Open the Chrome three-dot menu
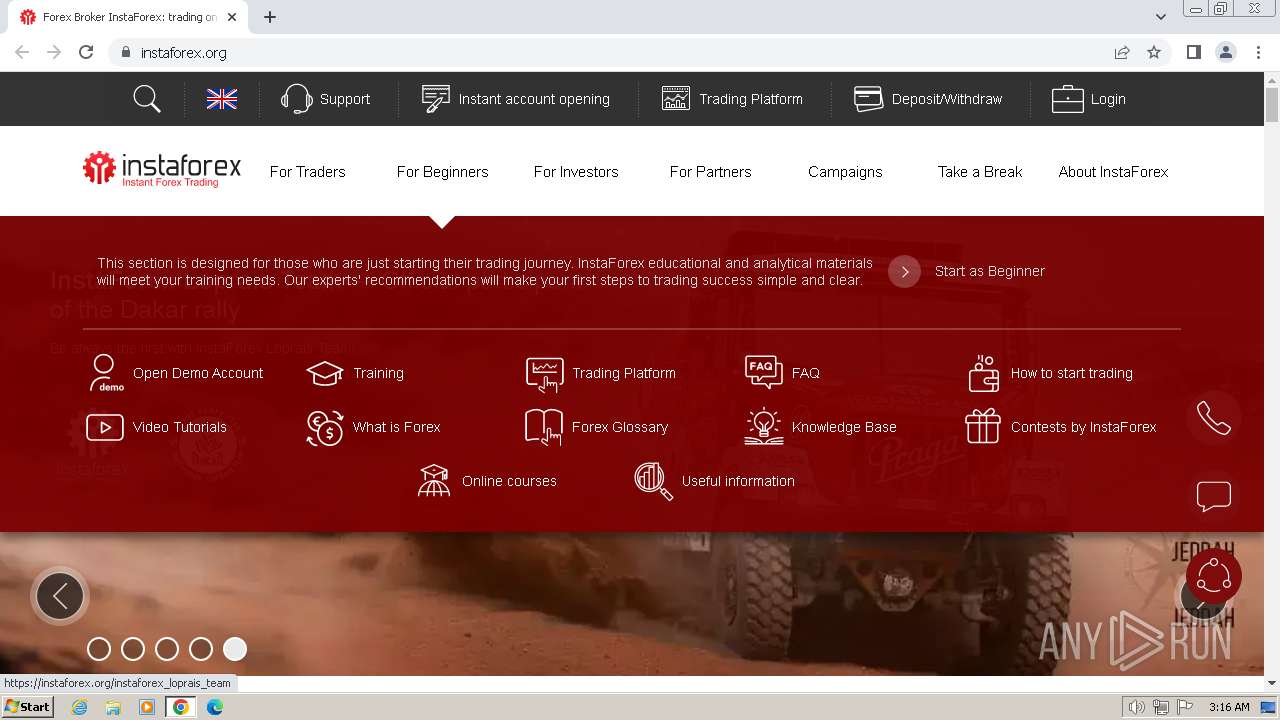This screenshot has width=1280, height=720. [1258, 52]
